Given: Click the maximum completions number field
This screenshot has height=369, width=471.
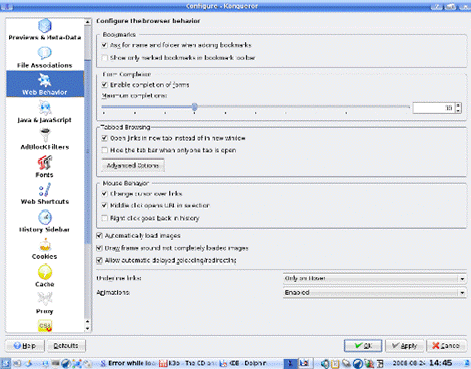Looking at the screenshot, I should tap(434, 108).
